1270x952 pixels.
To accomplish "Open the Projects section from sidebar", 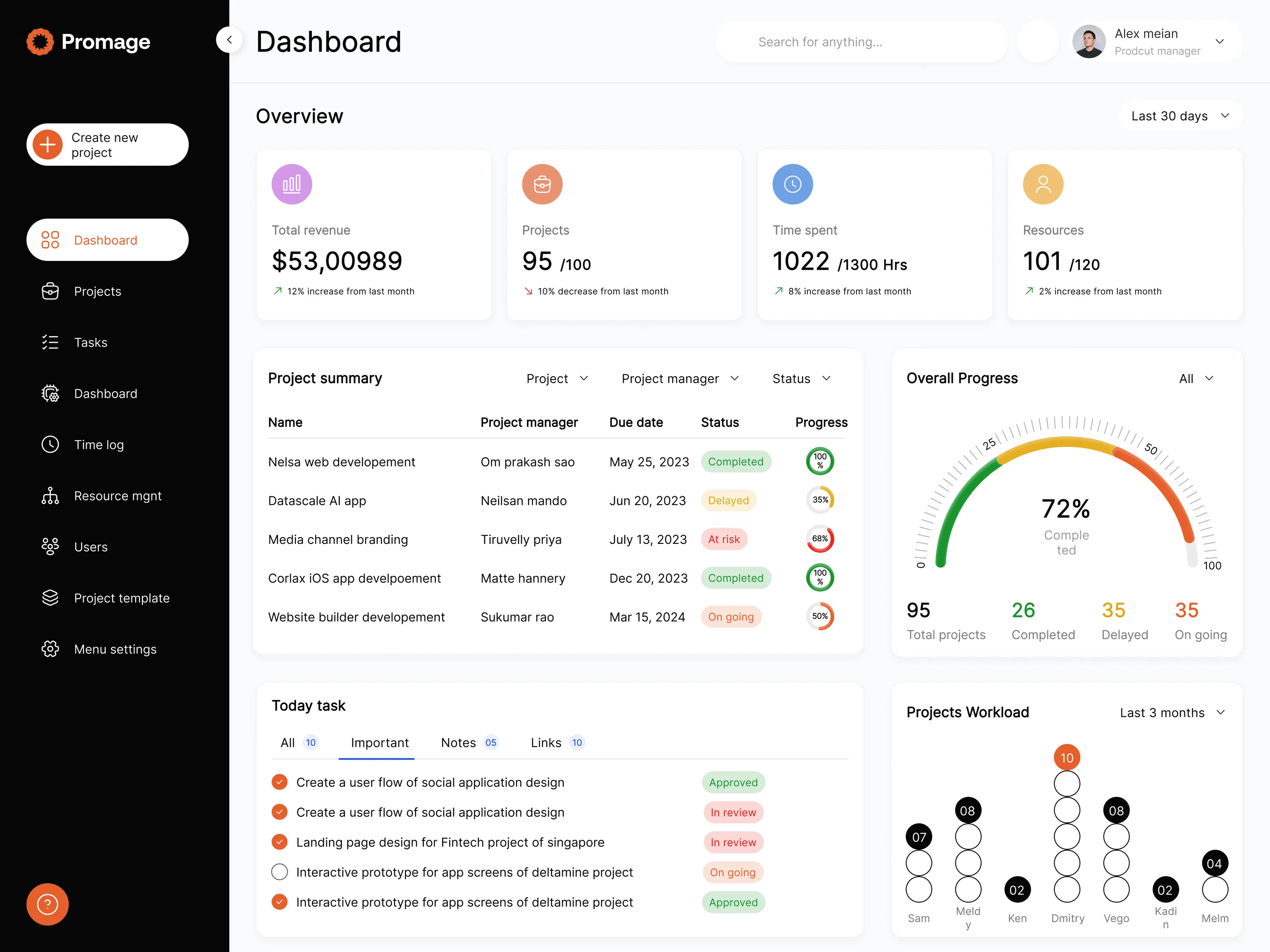I will click(x=50, y=291).
